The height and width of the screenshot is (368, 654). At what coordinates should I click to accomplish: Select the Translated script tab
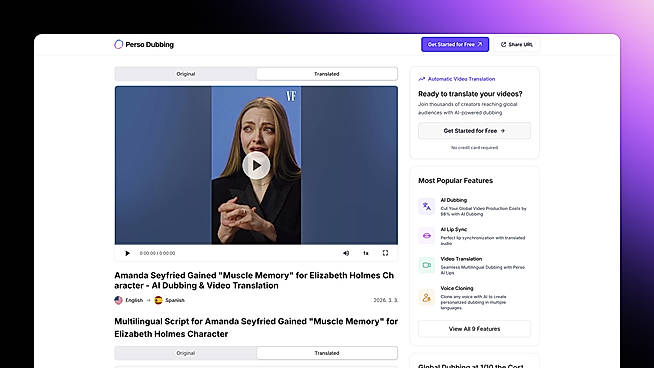click(x=327, y=353)
